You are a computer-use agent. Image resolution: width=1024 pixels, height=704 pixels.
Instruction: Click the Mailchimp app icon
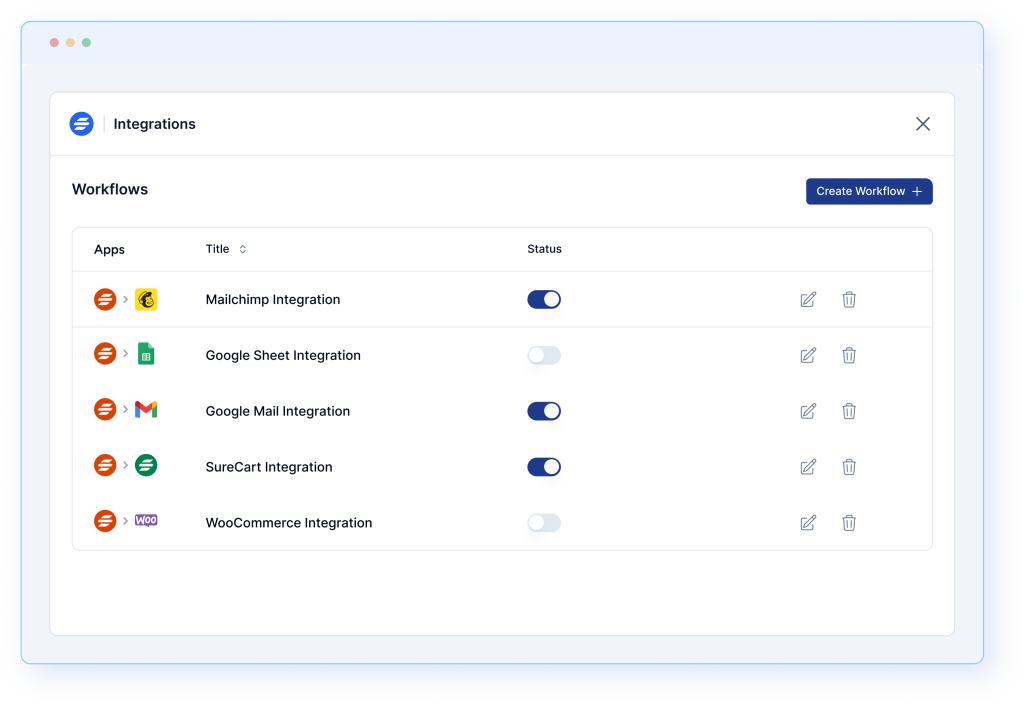pos(146,299)
